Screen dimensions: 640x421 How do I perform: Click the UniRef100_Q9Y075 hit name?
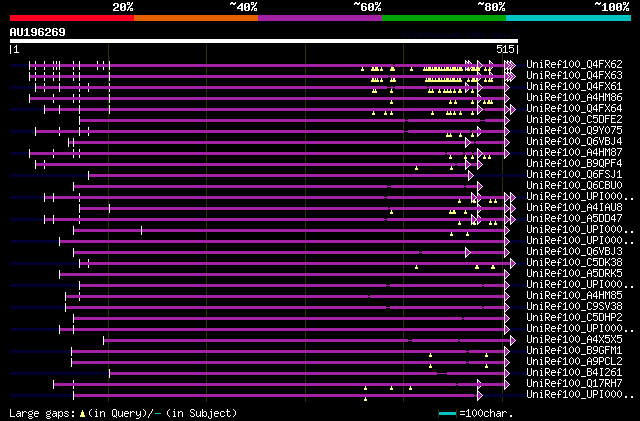pyautogui.click(x=574, y=131)
